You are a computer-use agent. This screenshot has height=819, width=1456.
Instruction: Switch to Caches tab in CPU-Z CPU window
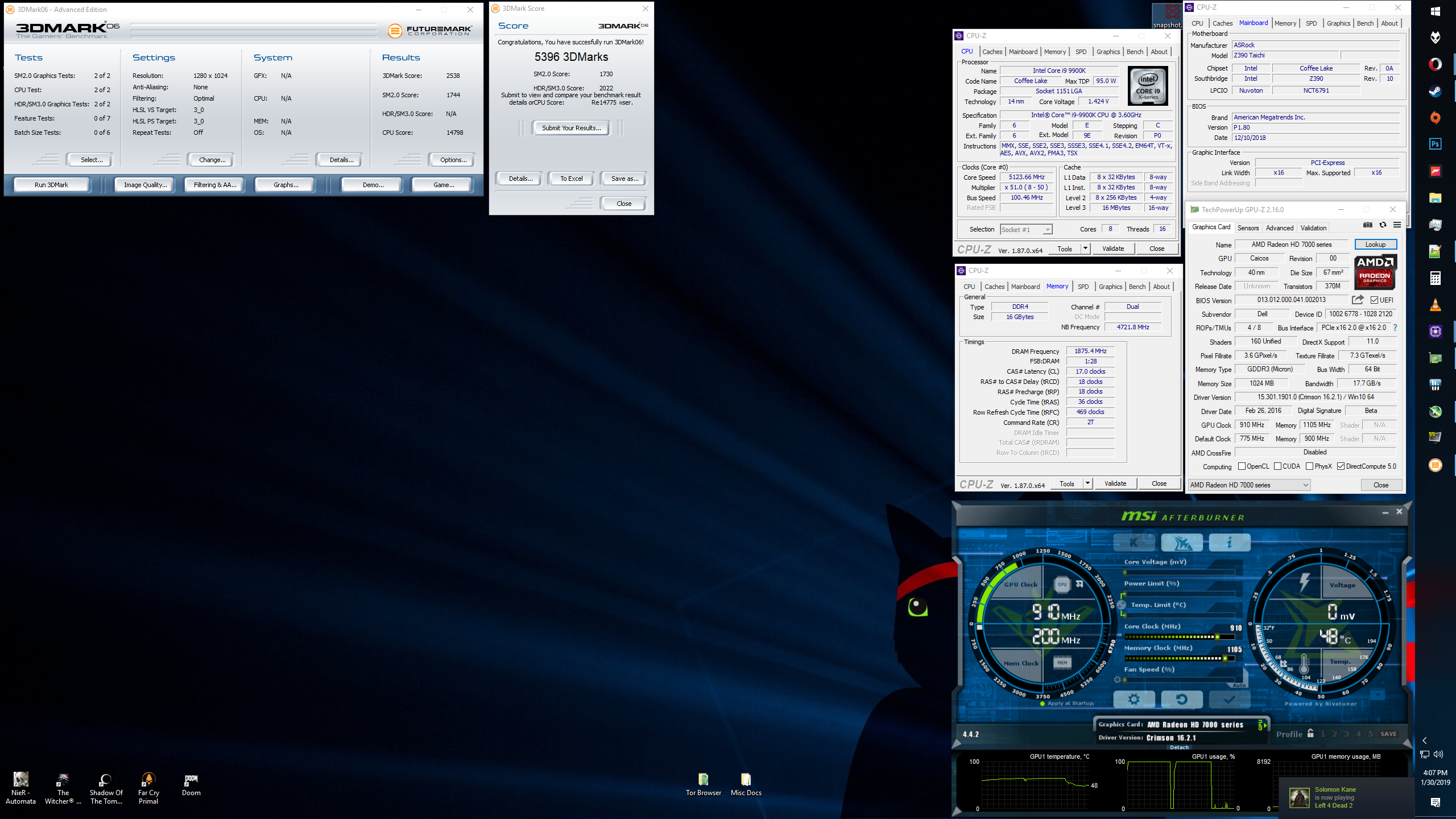992,52
